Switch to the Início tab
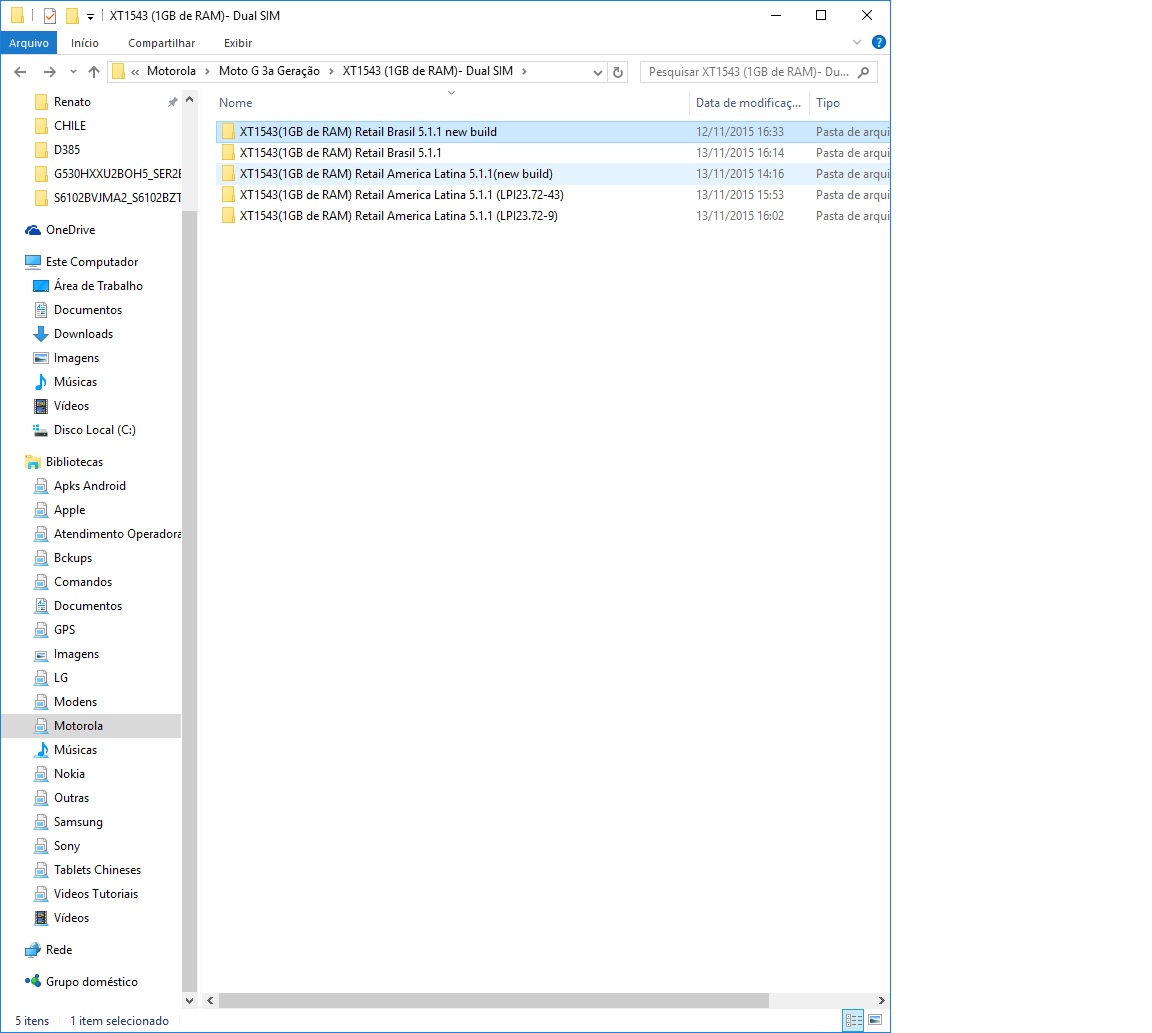Viewport: 1152px width, 1033px height. tap(84, 43)
